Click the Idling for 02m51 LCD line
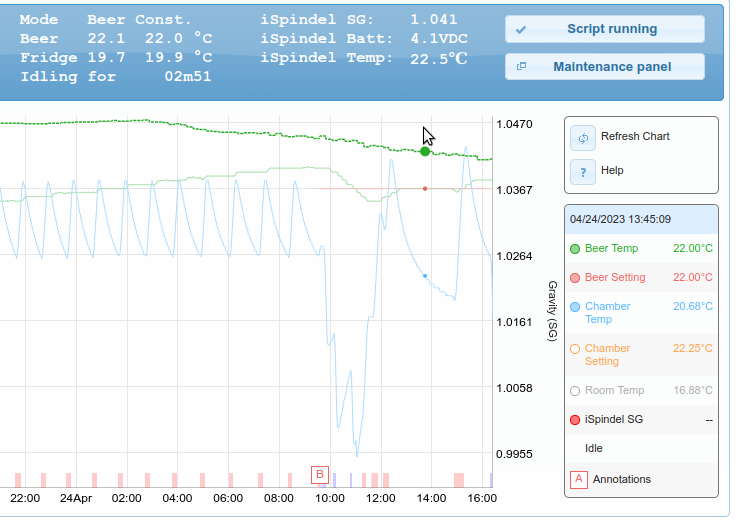Screen dimensions: 752x523 coord(116,77)
